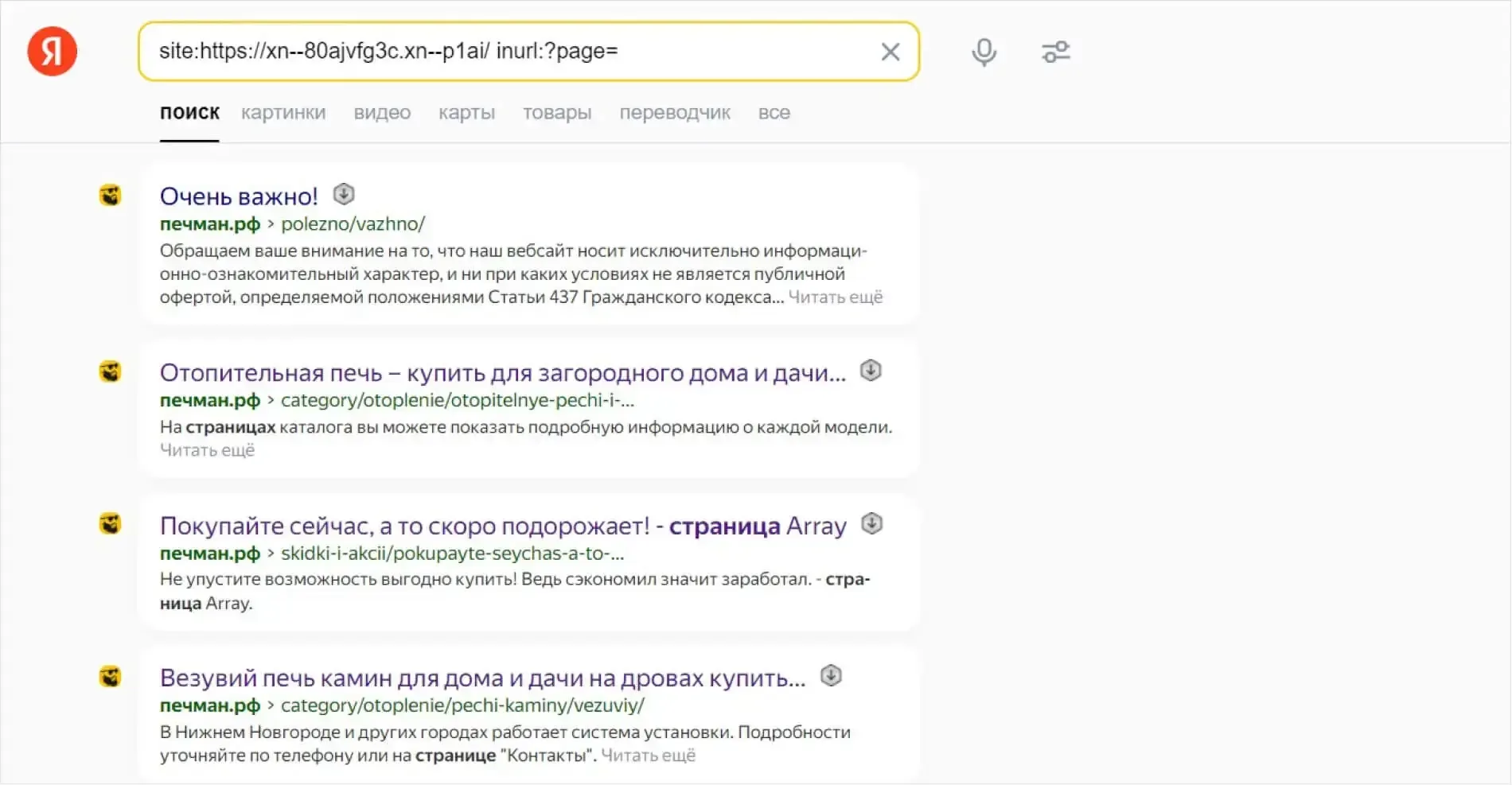Viewport: 1512px width, 785px height.
Task: Visit печман.рф from the second result breadcrumb
Action: (209, 400)
